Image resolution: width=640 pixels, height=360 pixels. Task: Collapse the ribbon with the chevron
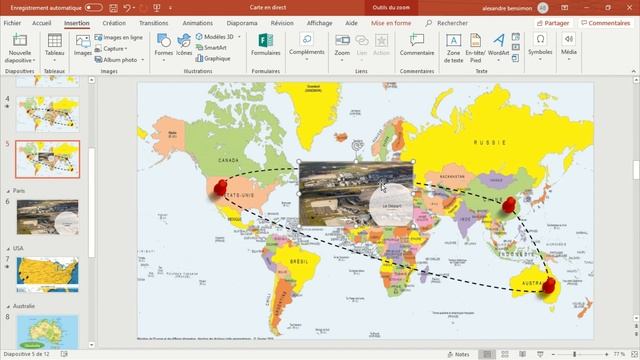point(634,71)
